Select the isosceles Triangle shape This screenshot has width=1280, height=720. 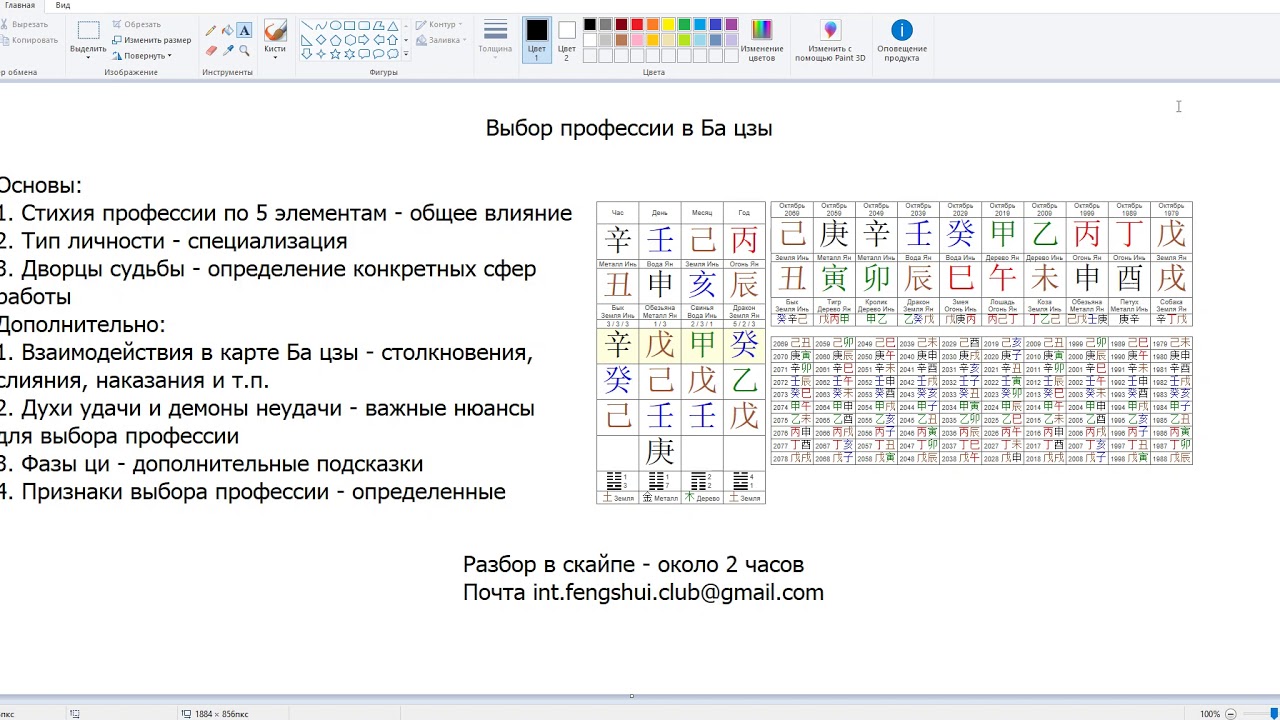[394, 26]
